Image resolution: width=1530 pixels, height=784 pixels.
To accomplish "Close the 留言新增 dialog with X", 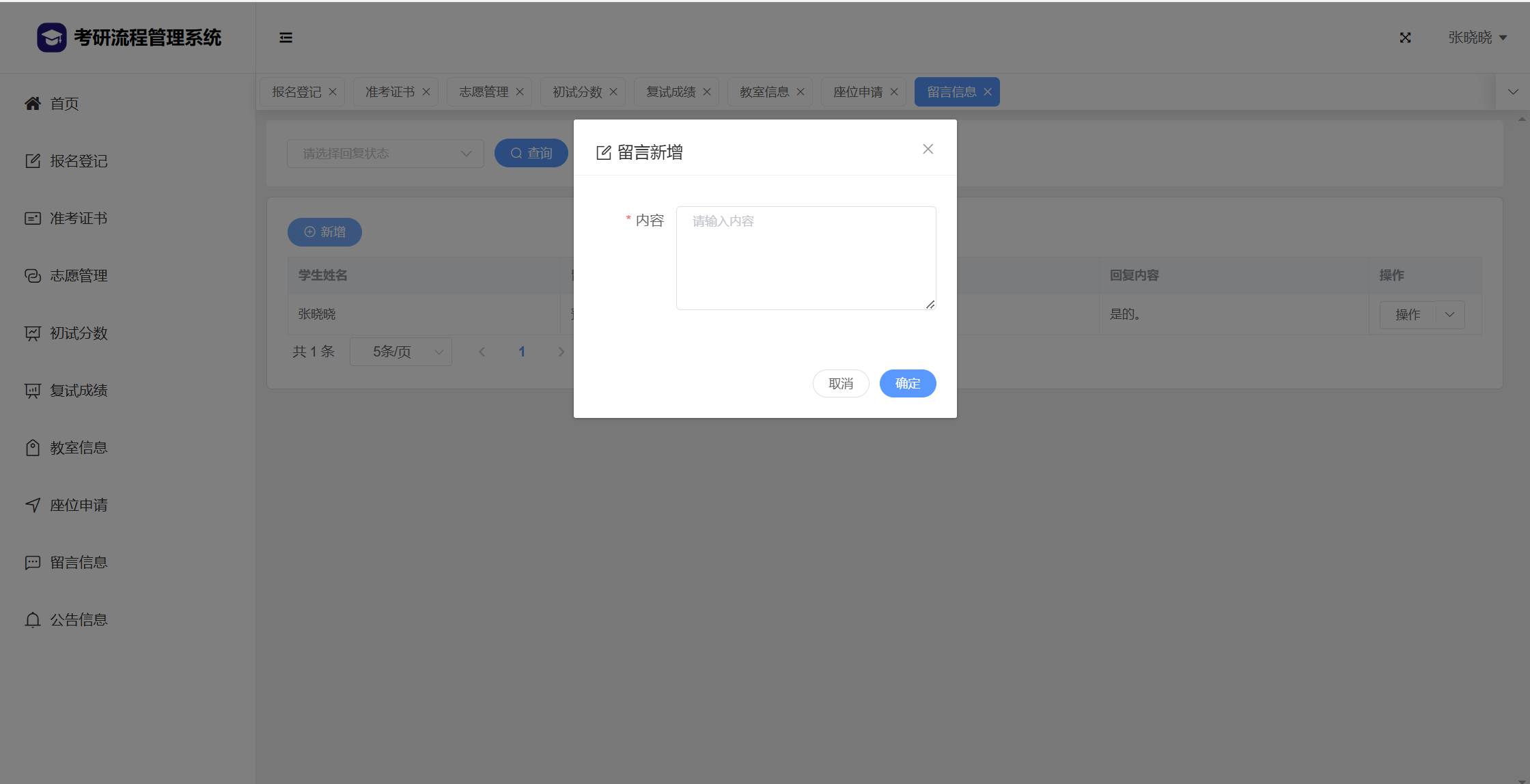I will (928, 149).
